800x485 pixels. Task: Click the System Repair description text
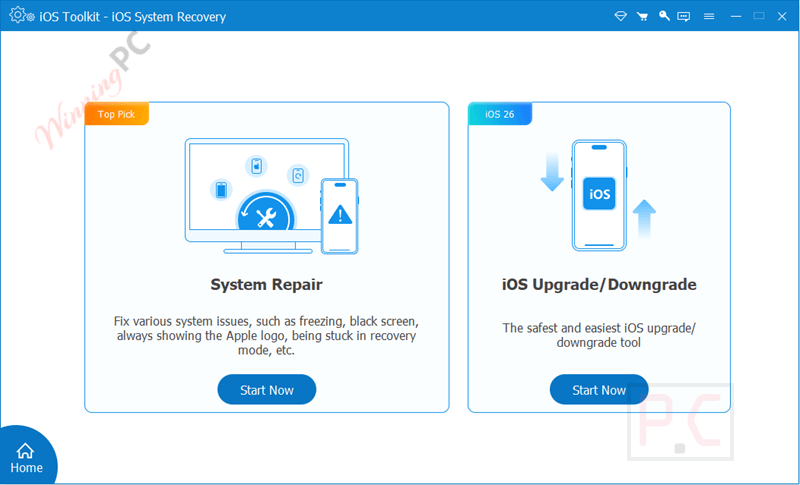click(266, 336)
